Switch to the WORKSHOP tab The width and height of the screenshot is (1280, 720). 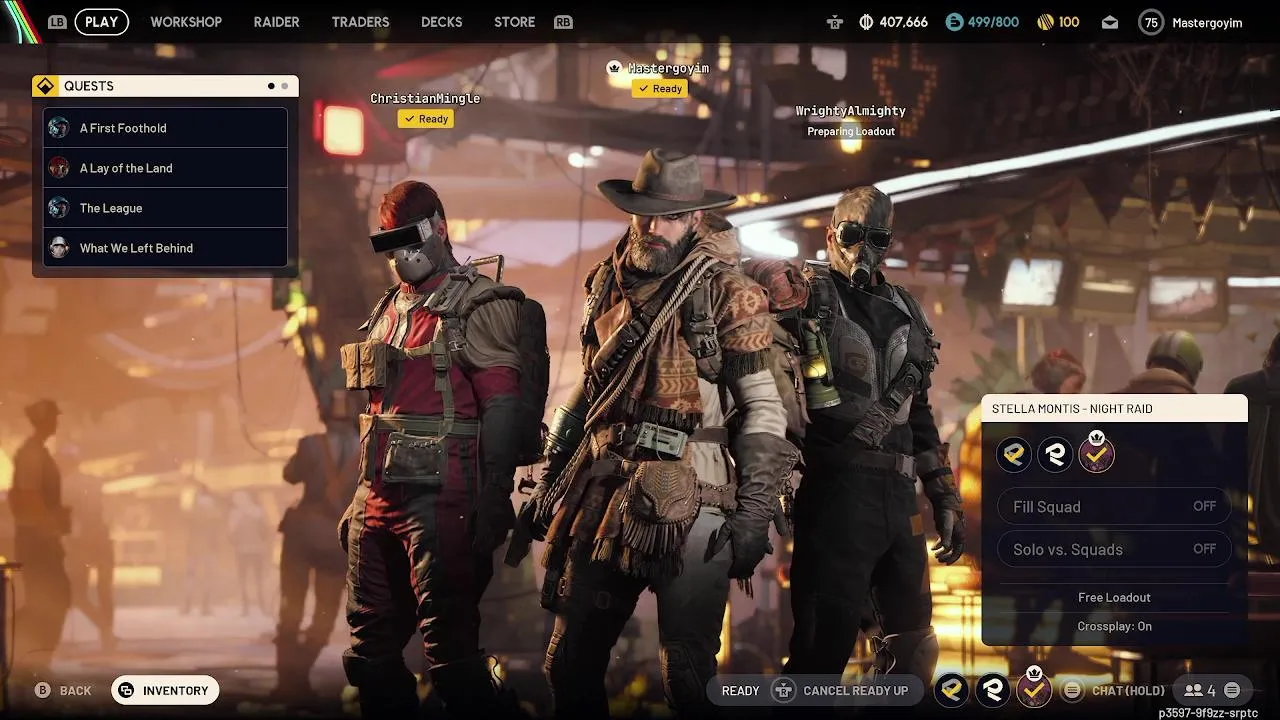[186, 22]
